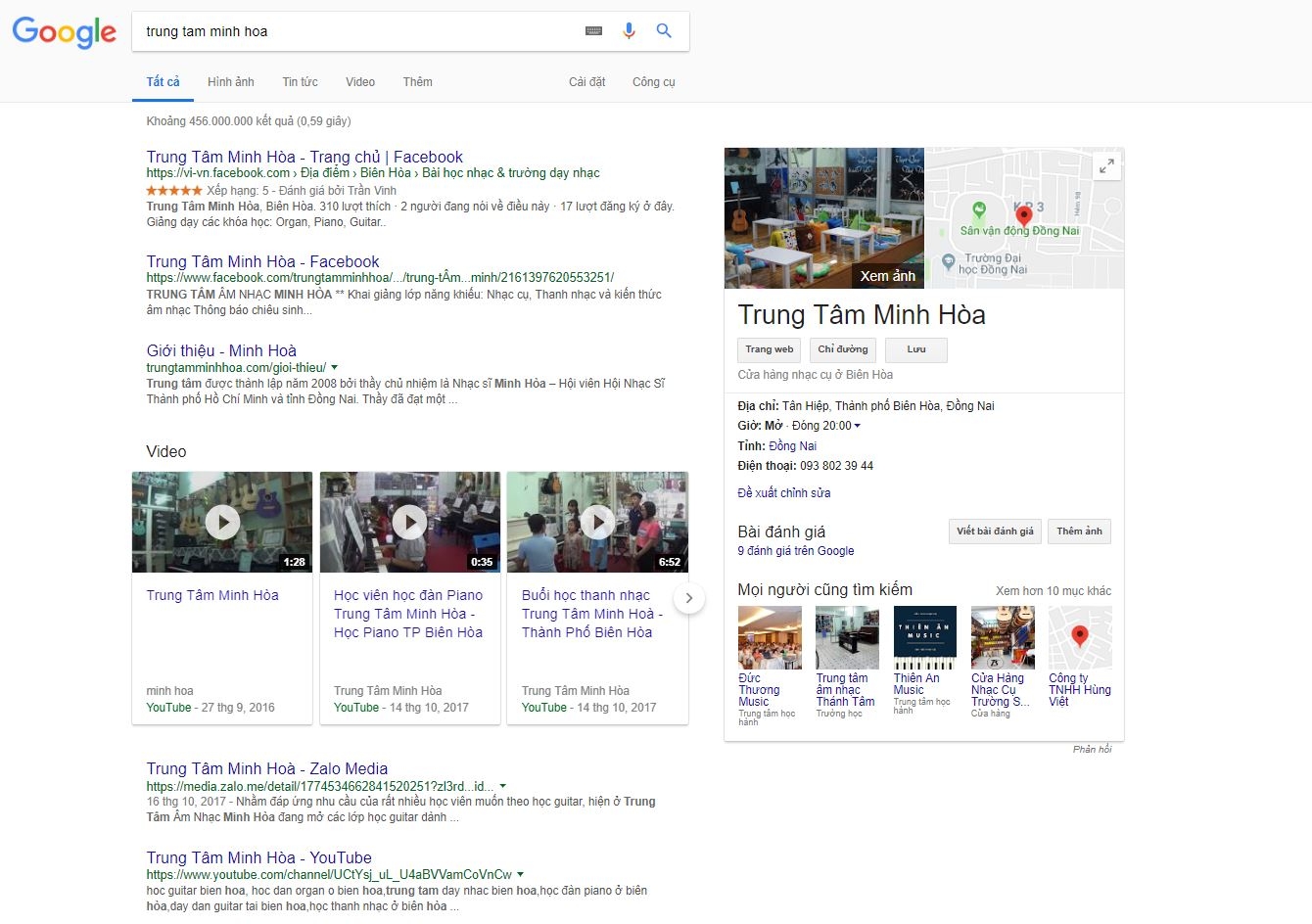The width and height of the screenshot is (1312, 924).
Task: Click the Chỉ đường directions button
Action: click(x=843, y=350)
